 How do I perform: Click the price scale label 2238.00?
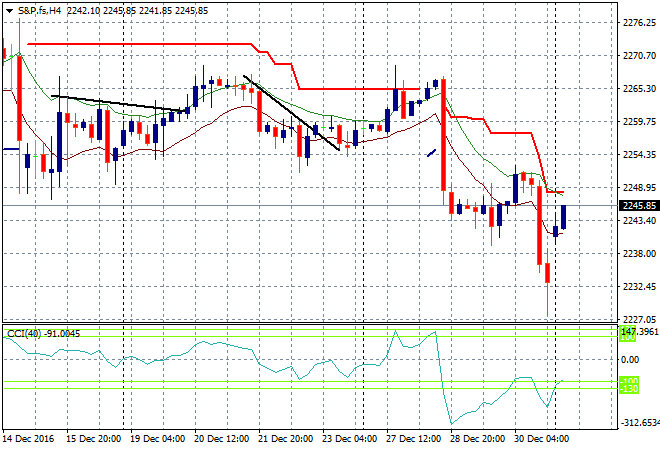pyautogui.click(x=639, y=253)
